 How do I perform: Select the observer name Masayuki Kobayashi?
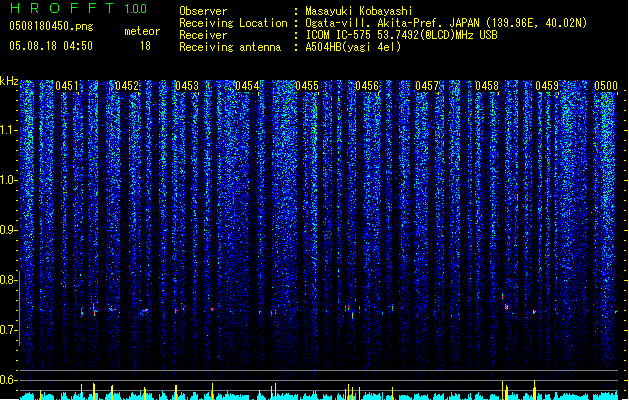click(x=359, y=11)
